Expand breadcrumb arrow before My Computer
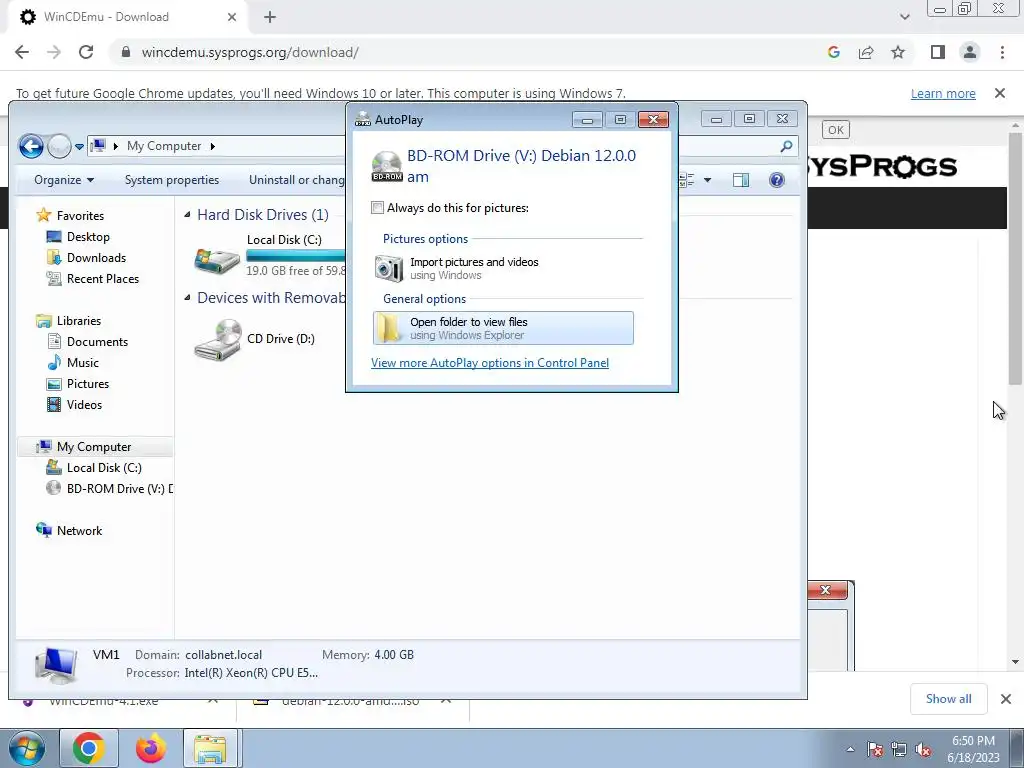The height and width of the screenshot is (768, 1024). pyautogui.click(x=116, y=146)
